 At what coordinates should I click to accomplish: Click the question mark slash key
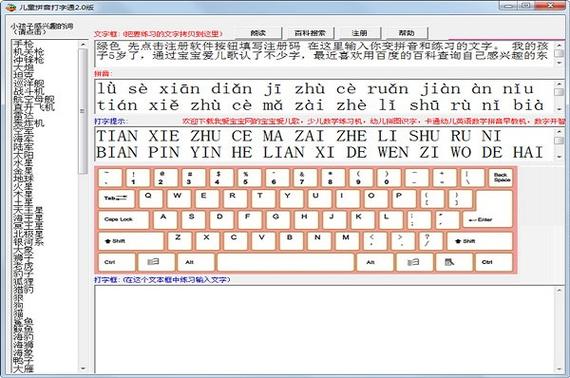click(431, 241)
